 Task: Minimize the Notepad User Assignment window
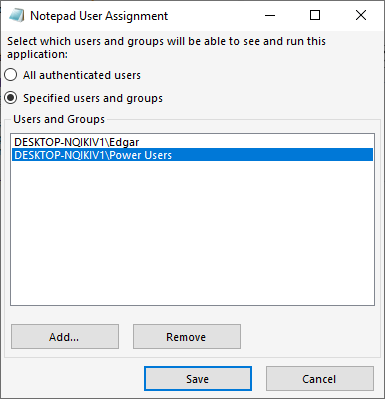(270, 15)
